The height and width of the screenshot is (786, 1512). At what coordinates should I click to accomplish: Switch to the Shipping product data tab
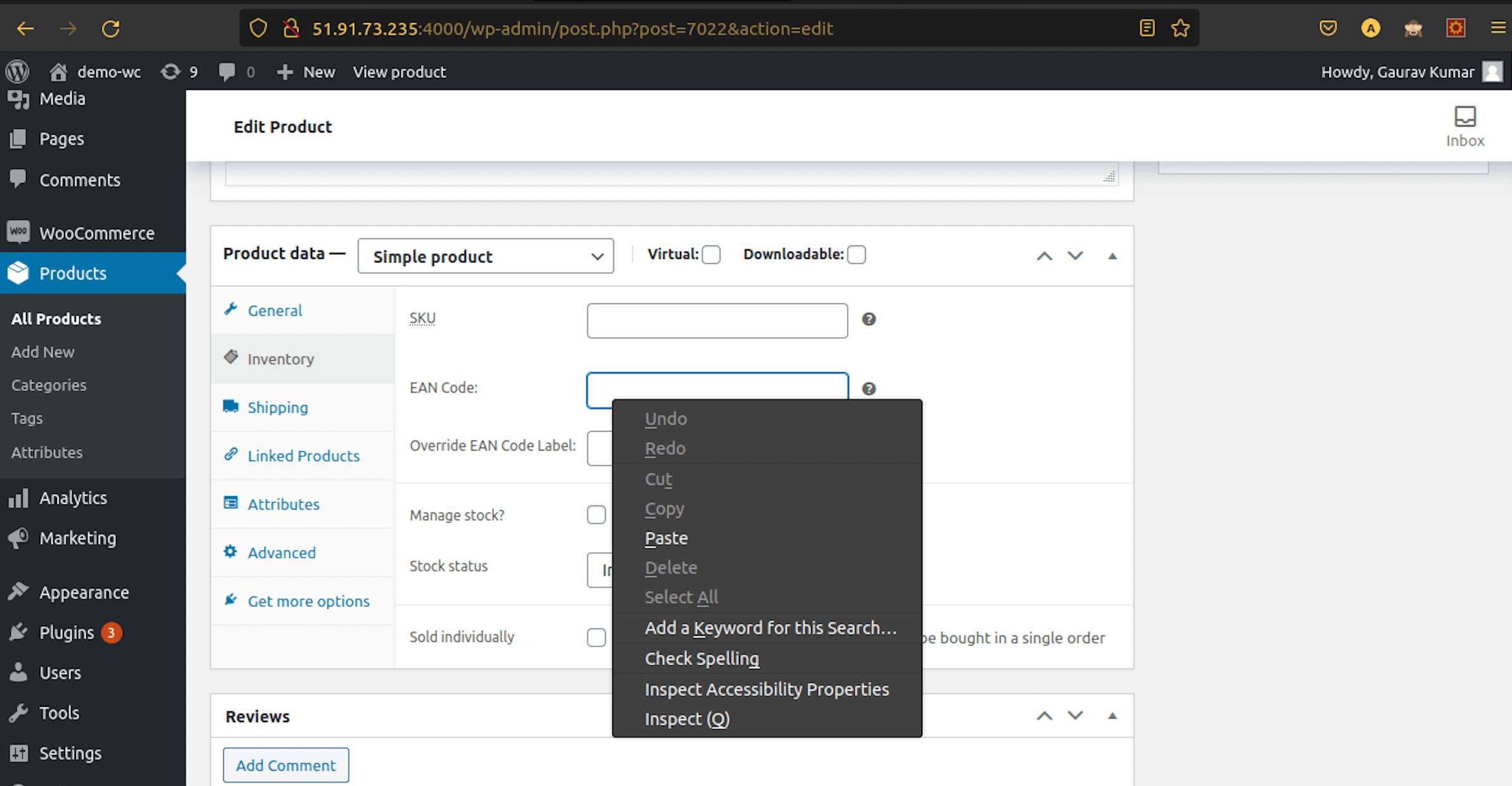coord(277,408)
